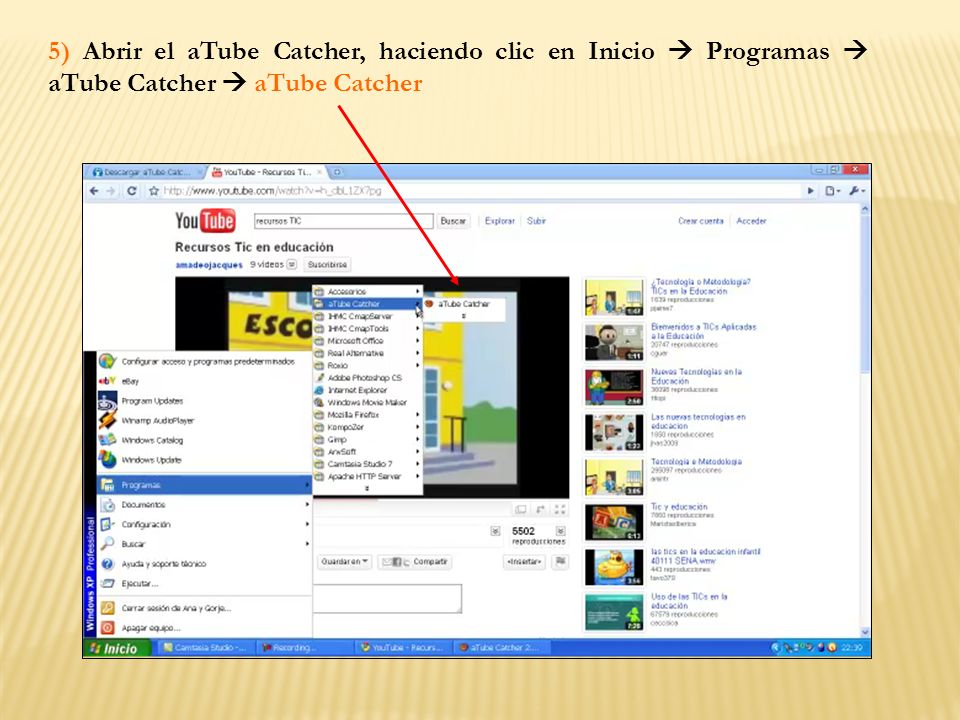Viewport: 960px width, 720px height.
Task: Expand Documentos in the Start menu
Action: pos(204,504)
